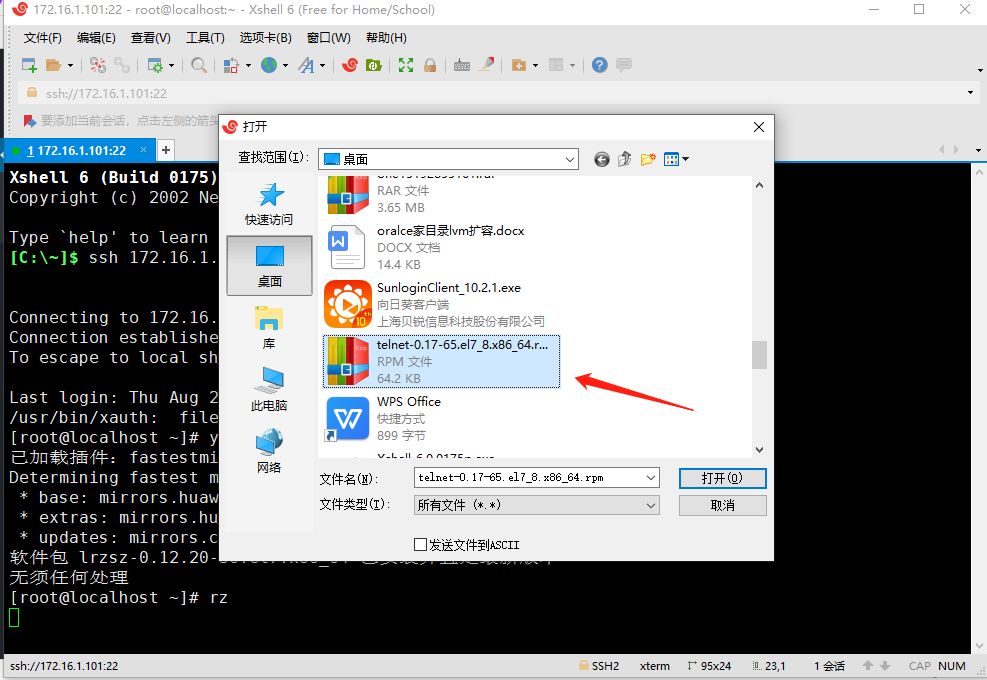987x680 pixels.
Task: Click the New session toolbar icon
Action: point(29,65)
